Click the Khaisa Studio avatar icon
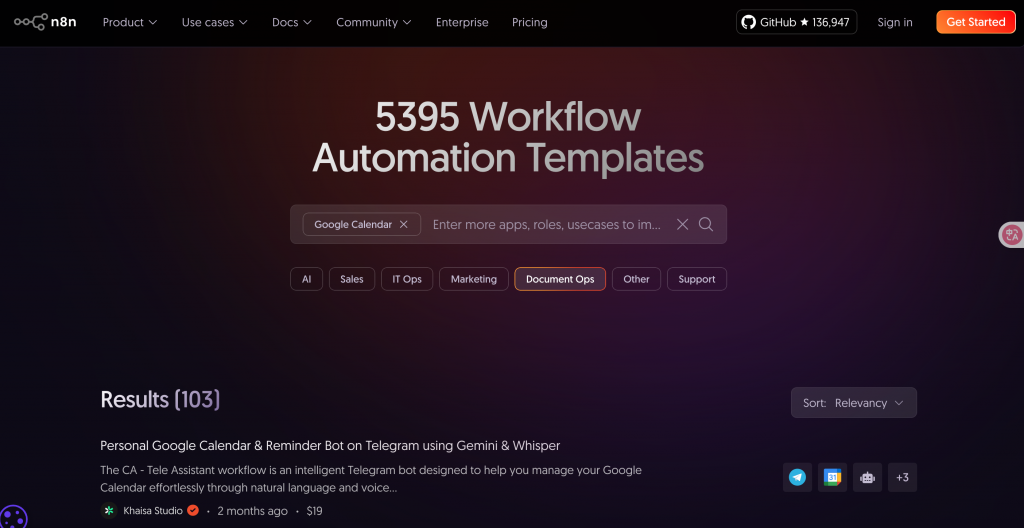This screenshot has width=1024, height=528. coord(109,510)
